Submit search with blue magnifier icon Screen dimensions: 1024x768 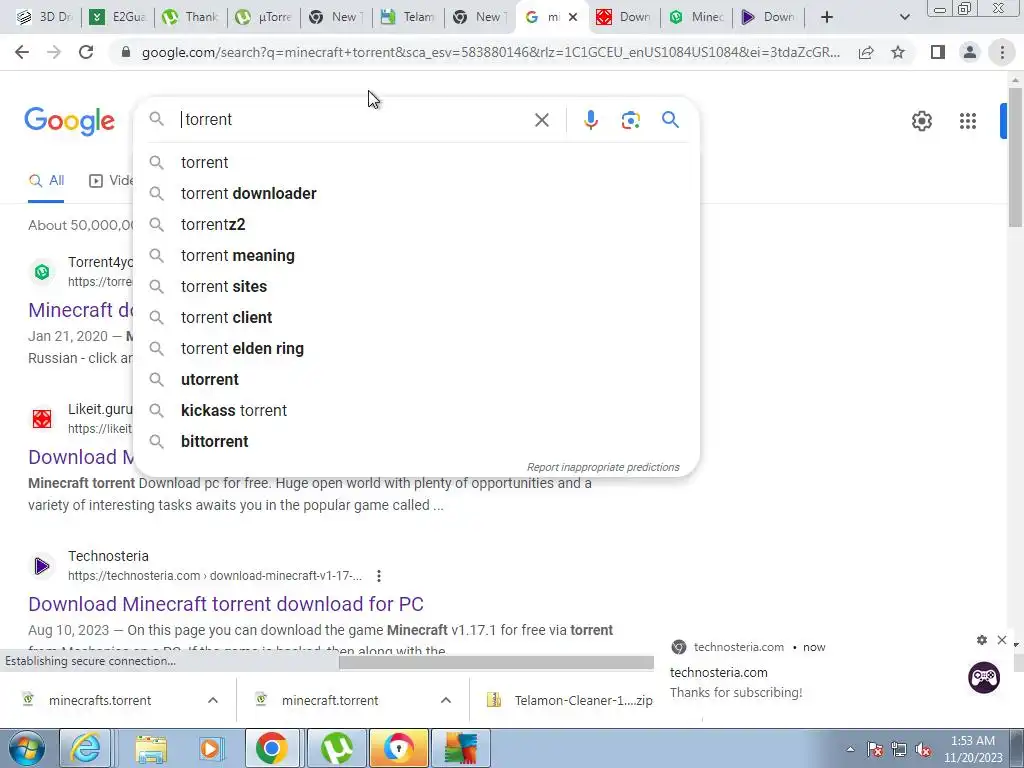click(x=670, y=120)
